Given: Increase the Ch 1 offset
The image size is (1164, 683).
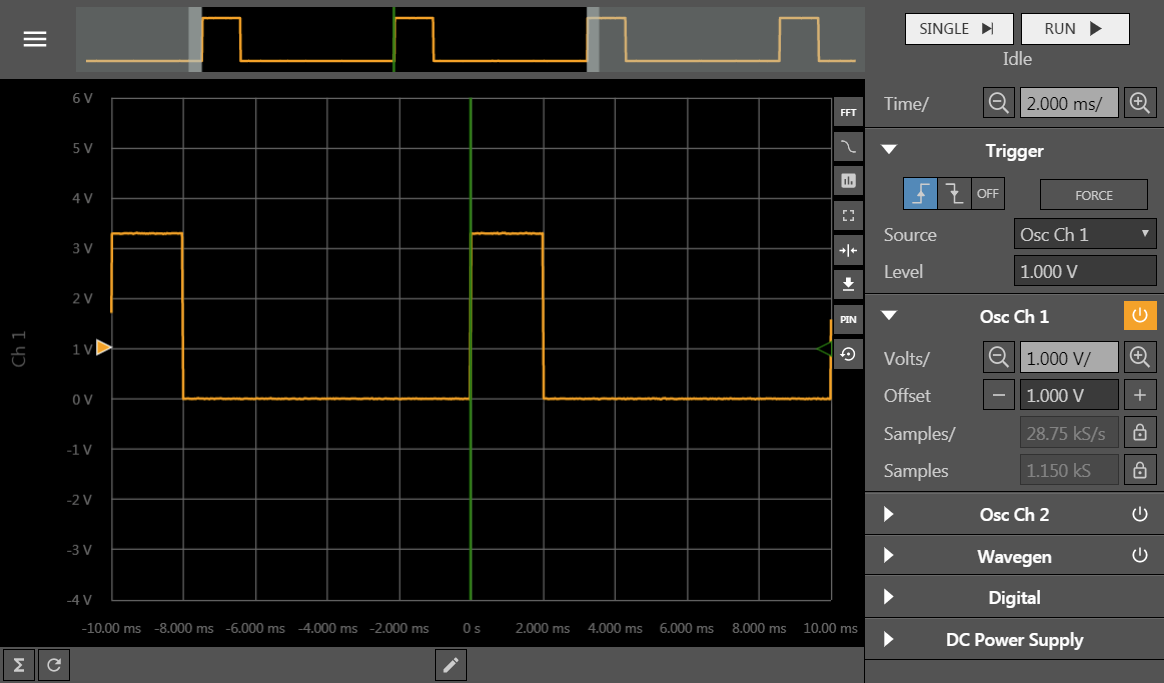Looking at the screenshot, I should (x=1140, y=395).
